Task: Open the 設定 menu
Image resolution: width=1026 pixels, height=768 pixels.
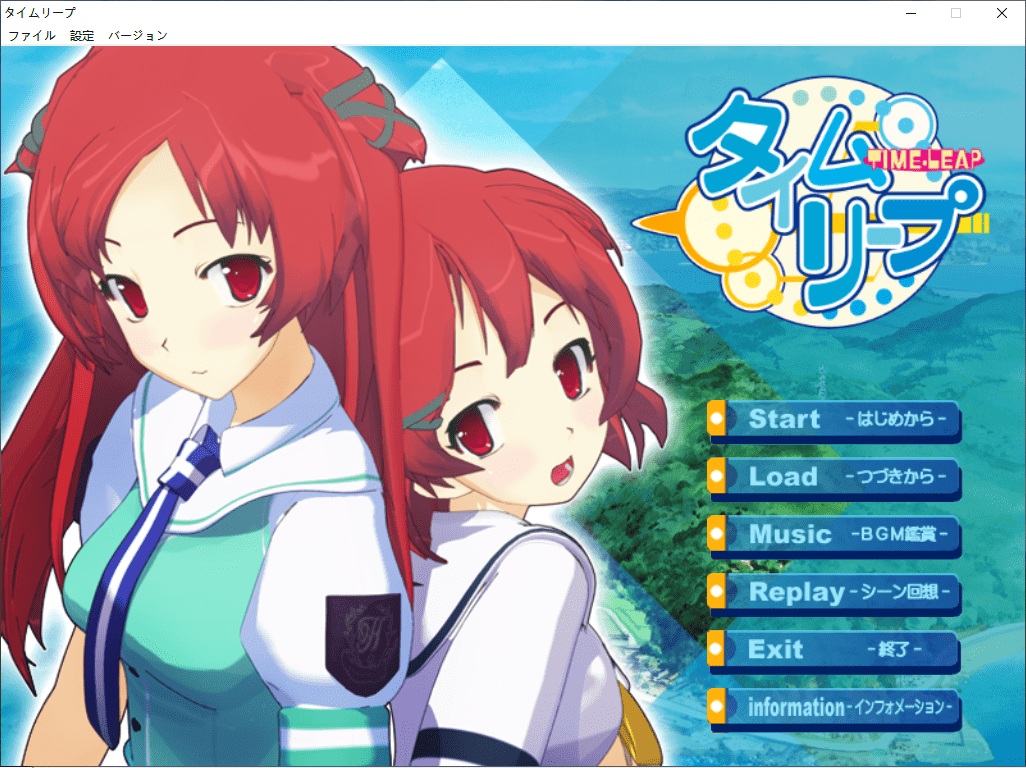Action: [82, 35]
